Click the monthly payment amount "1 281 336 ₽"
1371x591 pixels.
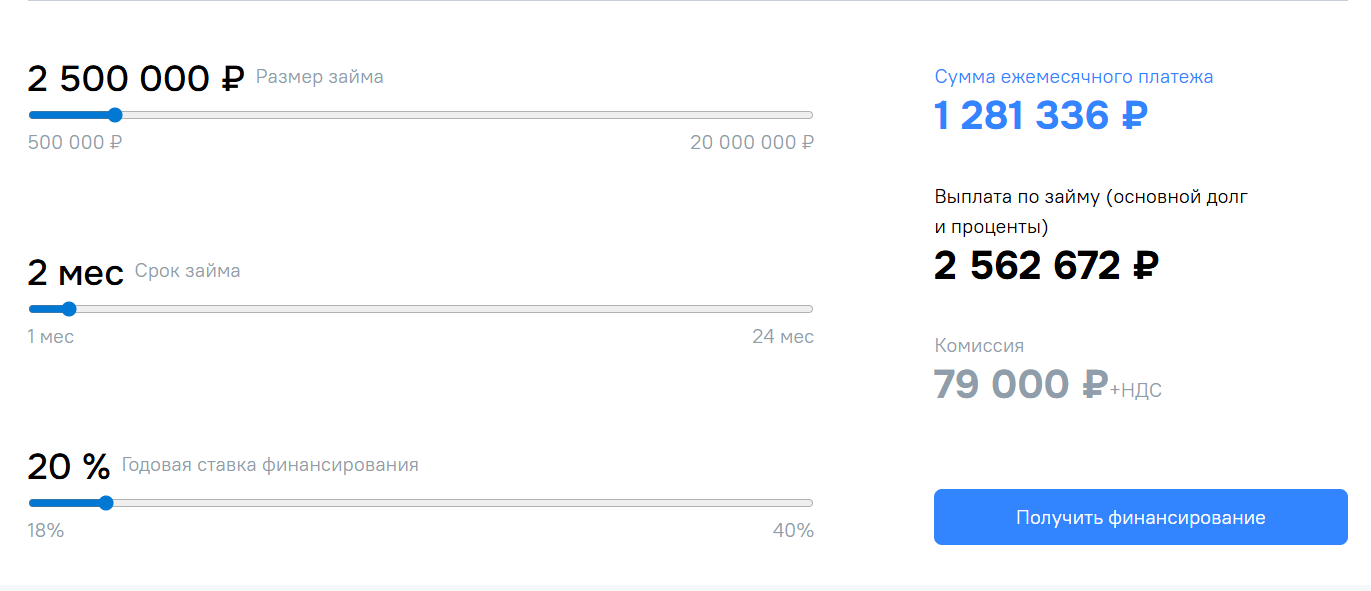coord(1040,116)
